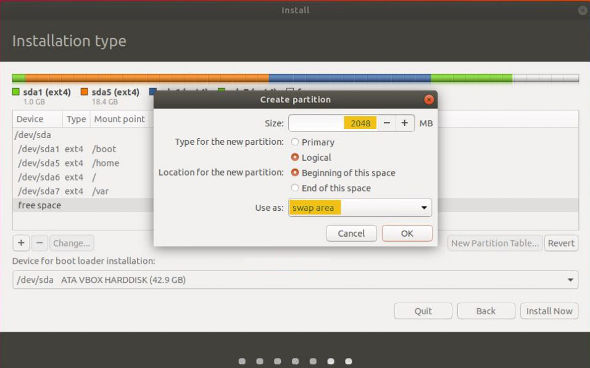Increase partition size with plus button

coord(404,123)
